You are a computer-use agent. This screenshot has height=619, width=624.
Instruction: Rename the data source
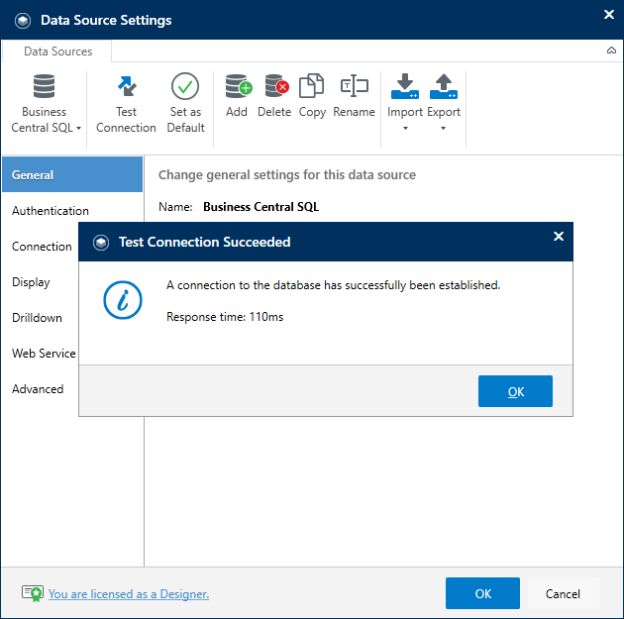[354, 96]
